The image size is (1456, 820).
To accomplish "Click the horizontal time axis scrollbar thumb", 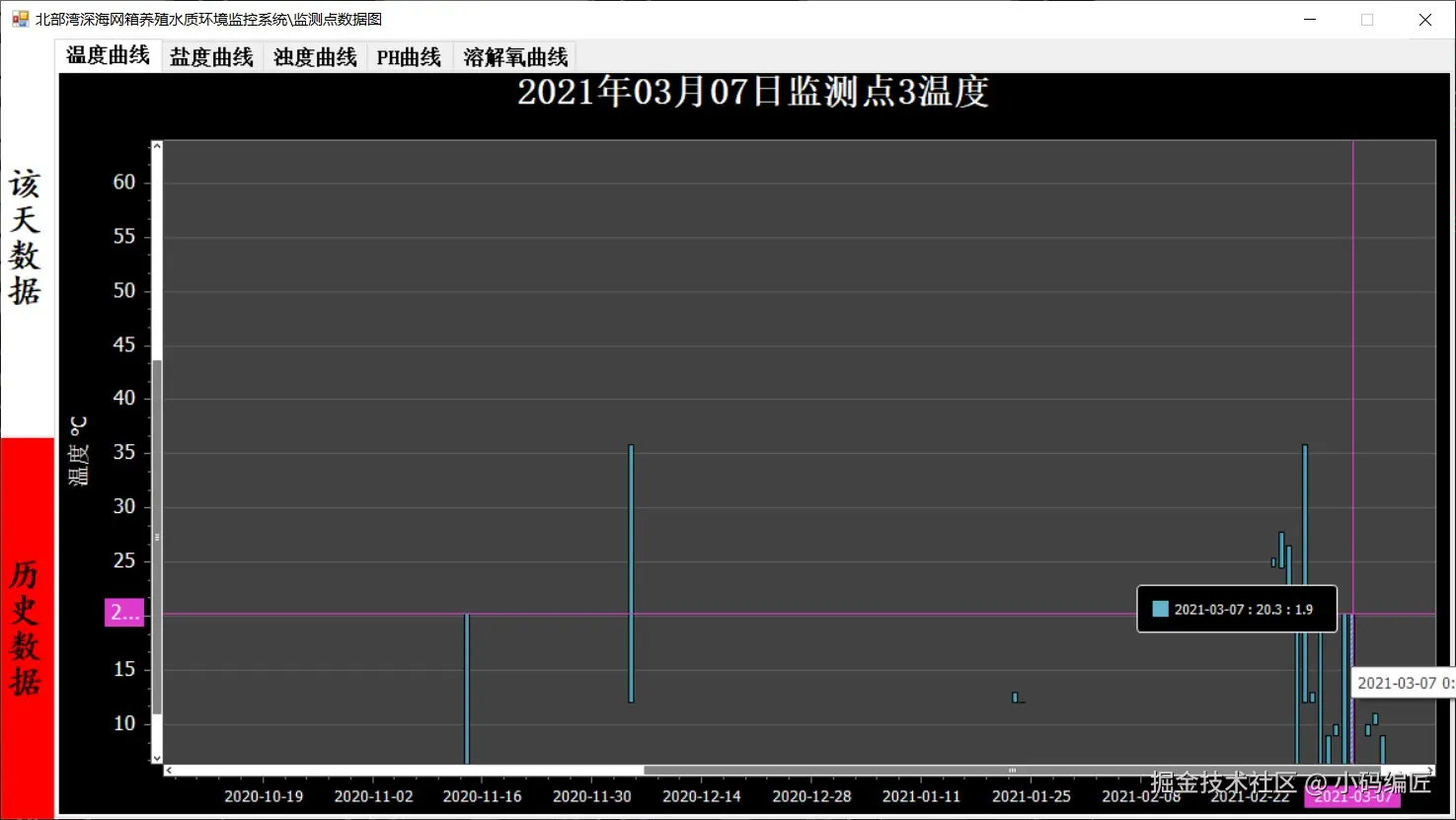I will (x=1012, y=771).
